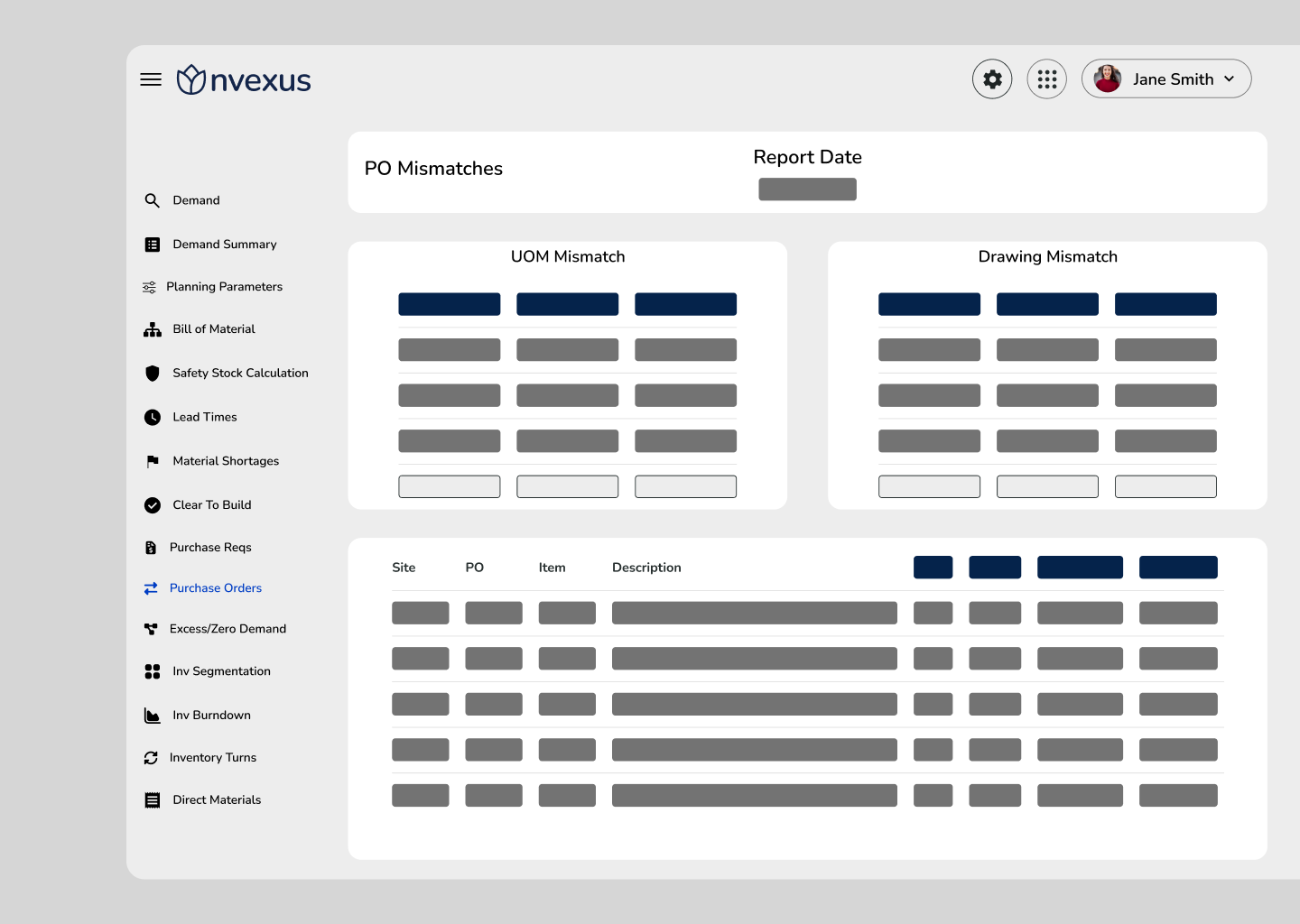Click the Demand search icon
Viewport: 1300px width, 924px height.
pos(153,200)
